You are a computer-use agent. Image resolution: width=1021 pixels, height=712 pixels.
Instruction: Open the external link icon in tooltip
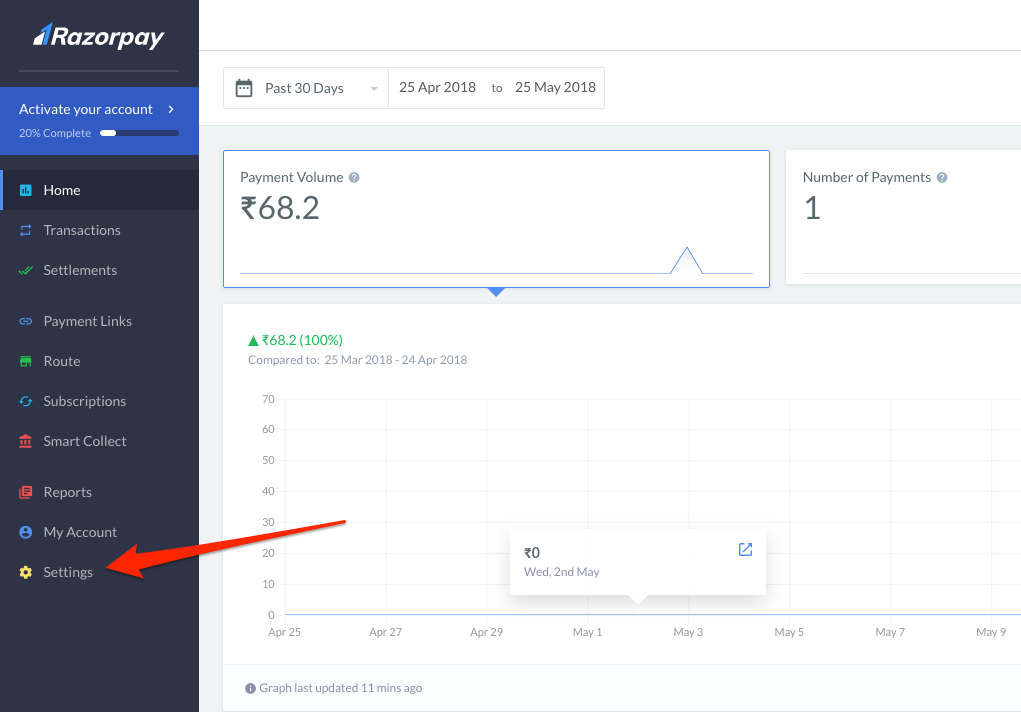pyautogui.click(x=746, y=549)
